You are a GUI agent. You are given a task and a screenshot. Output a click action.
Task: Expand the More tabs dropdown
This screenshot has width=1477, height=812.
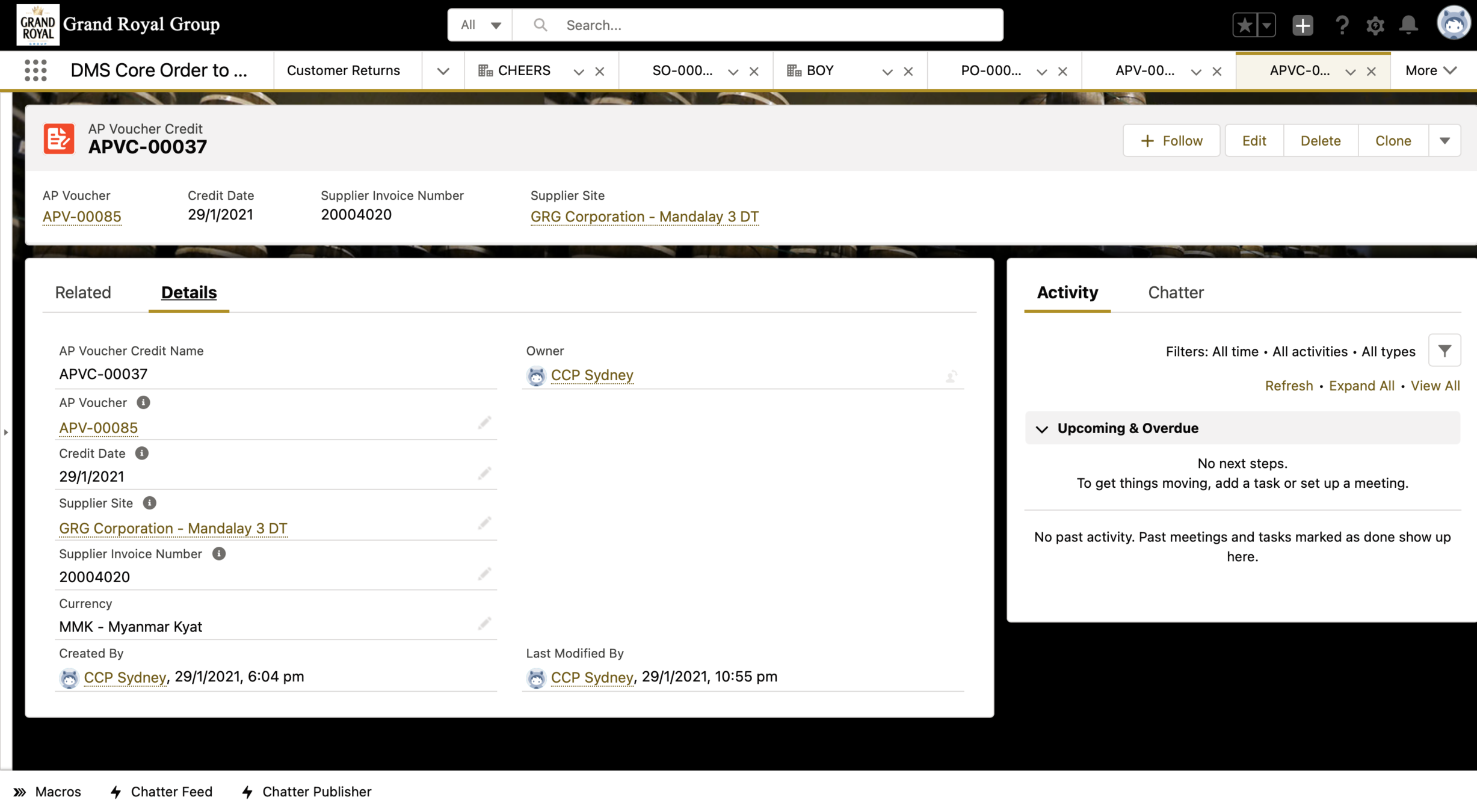pos(1431,70)
